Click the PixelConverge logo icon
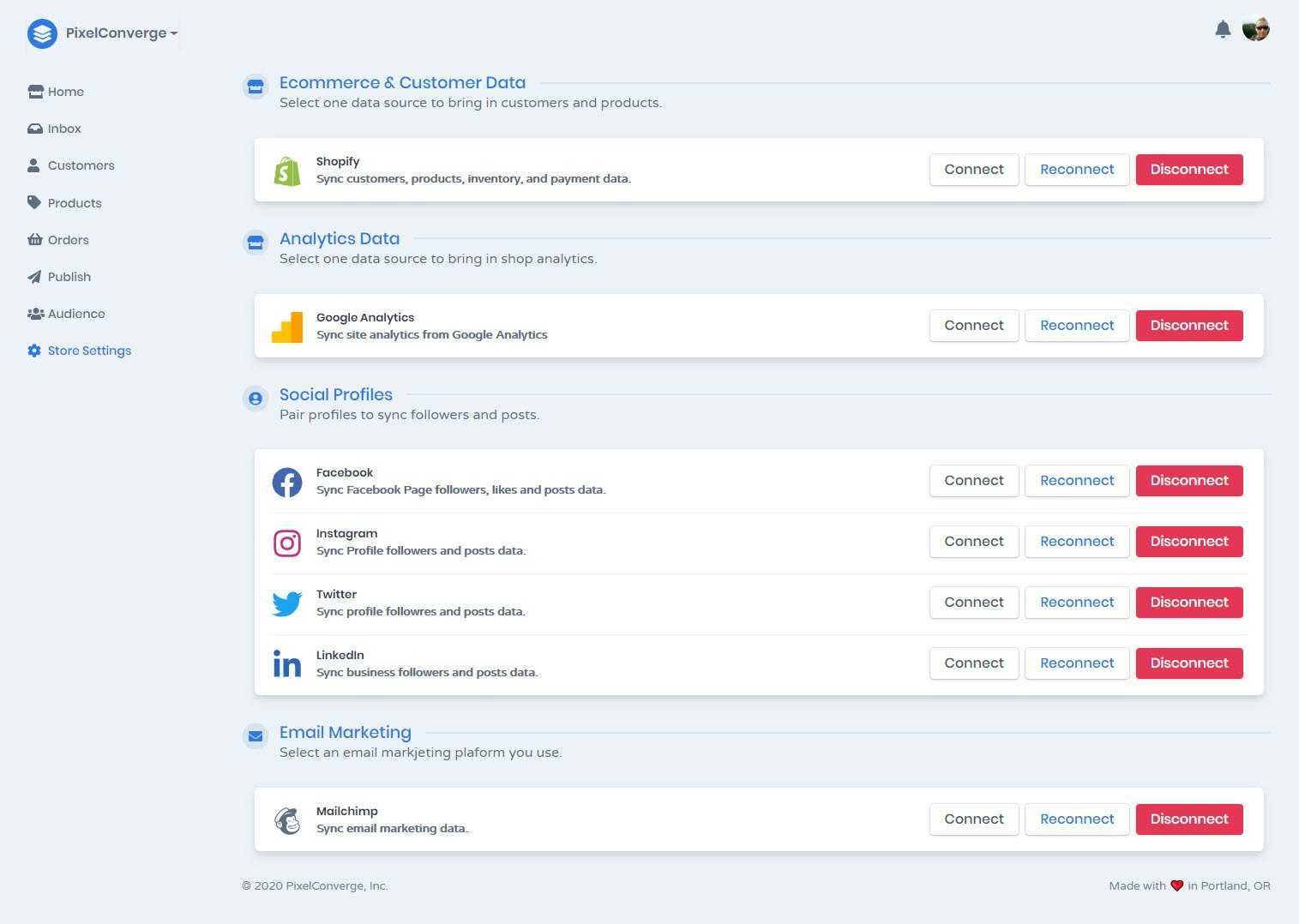Image resolution: width=1299 pixels, height=924 pixels. coord(42,33)
